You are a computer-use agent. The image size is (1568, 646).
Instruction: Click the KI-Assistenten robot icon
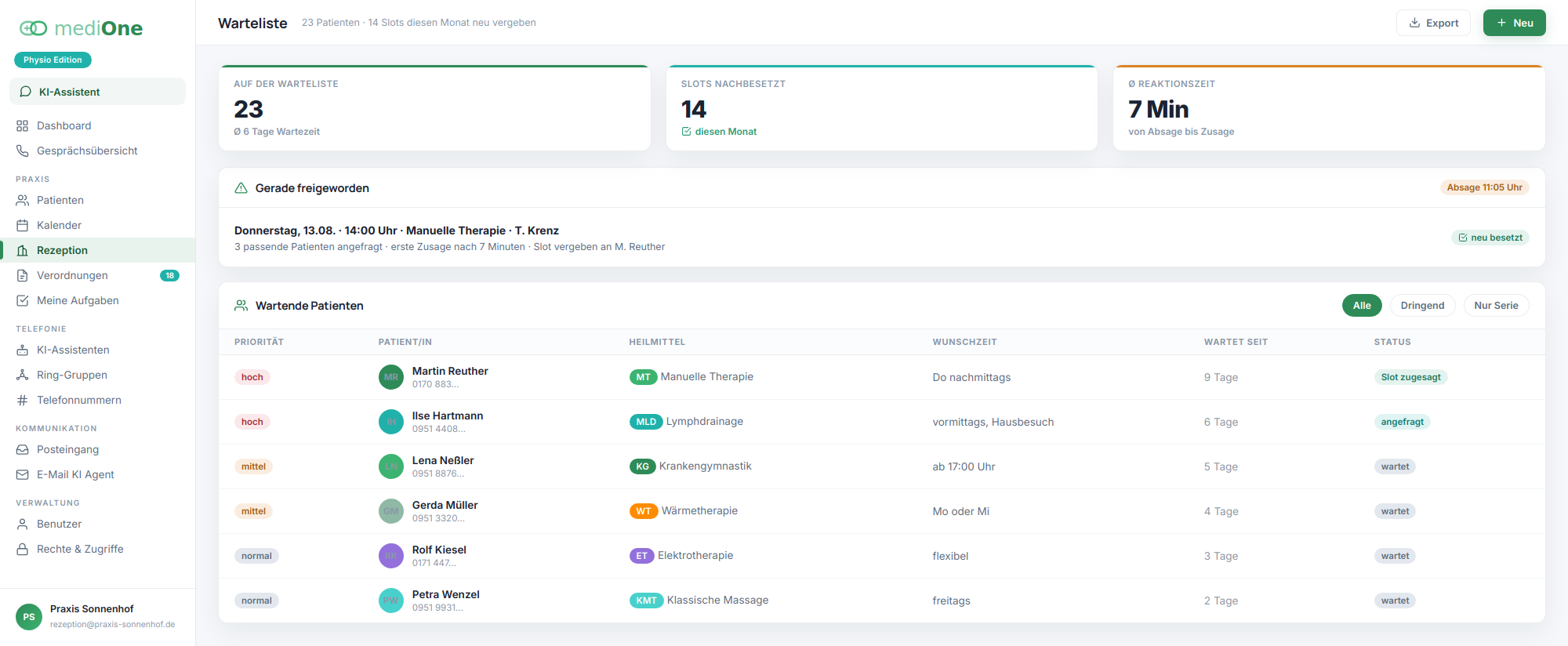23,350
